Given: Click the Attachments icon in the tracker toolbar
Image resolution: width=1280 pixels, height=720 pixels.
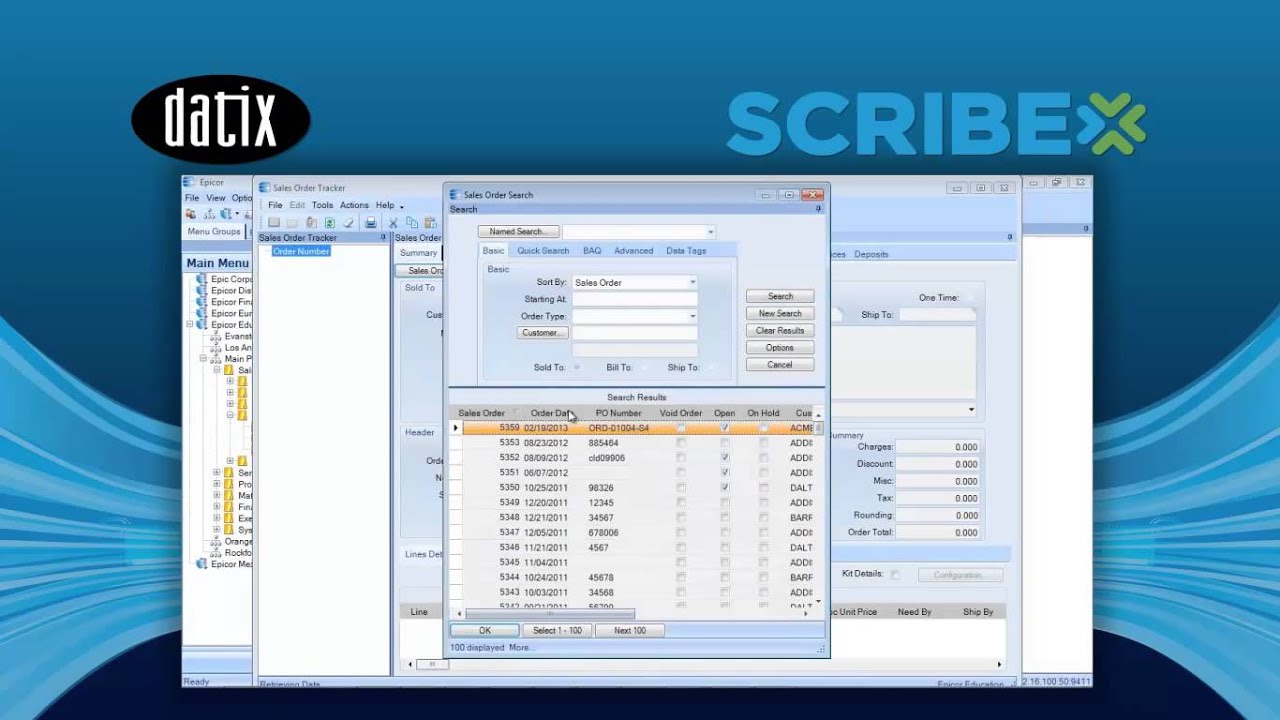Looking at the screenshot, I should coord(311,223).
